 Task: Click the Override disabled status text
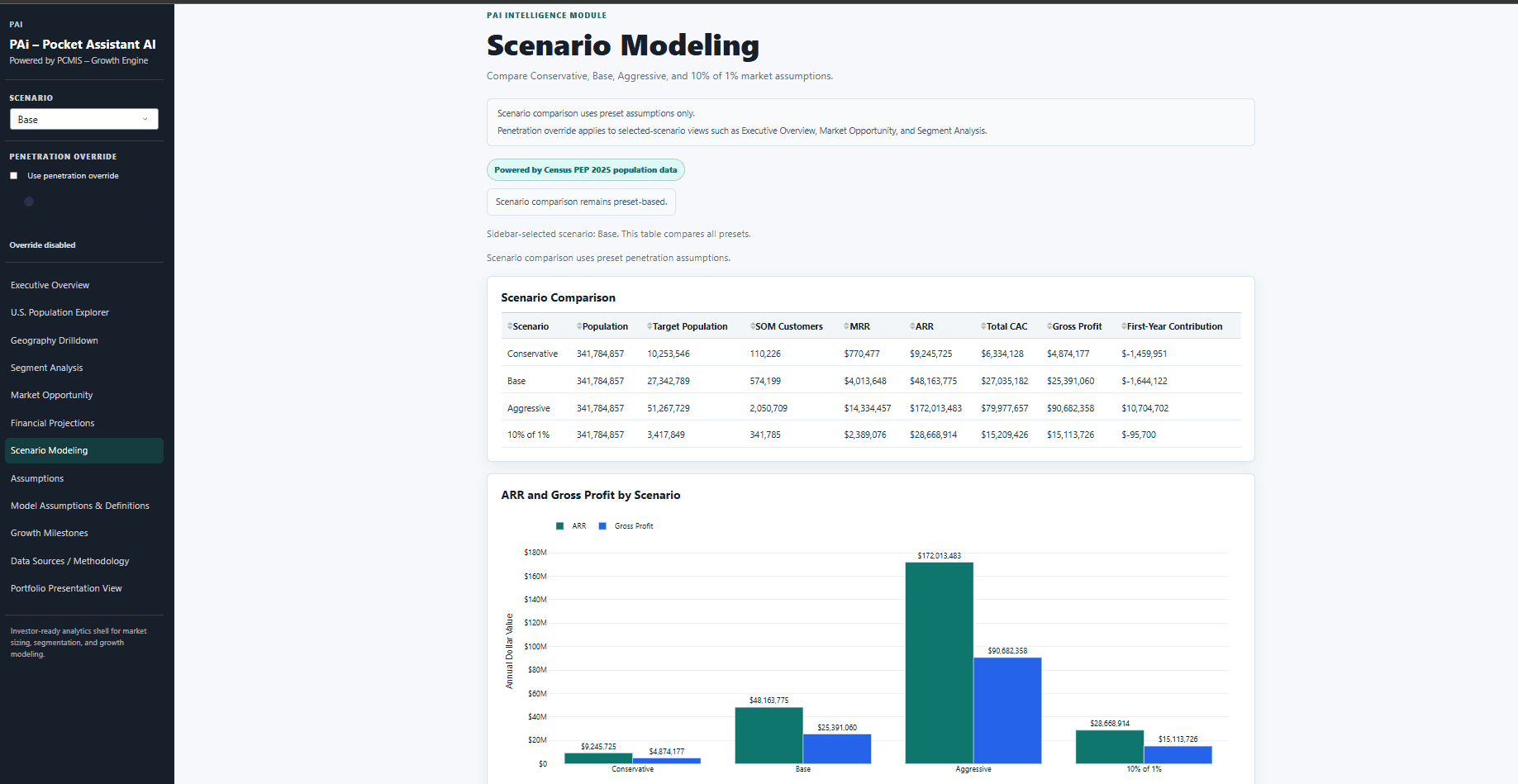tap(42, 245)
